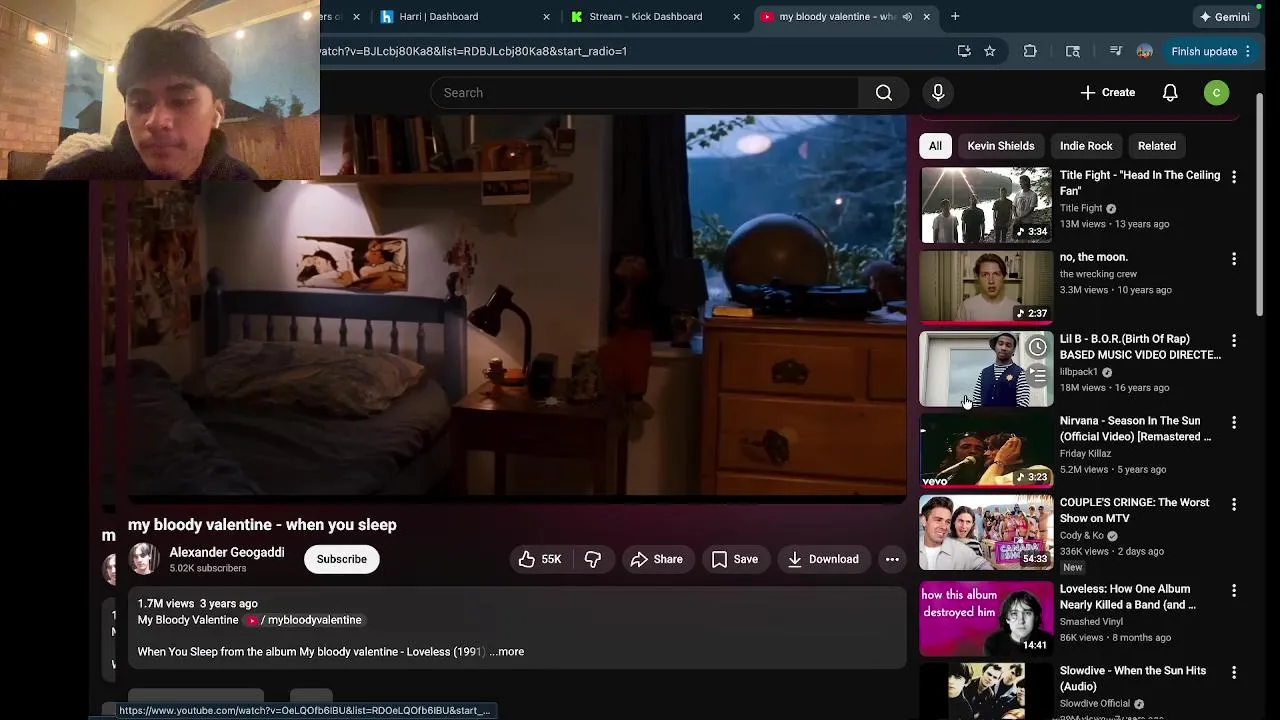Image resolution: width=1280 pixels, height=720 pixels.
Task: Open more actions three-dot menu beside Download
Action: [892, 559]
